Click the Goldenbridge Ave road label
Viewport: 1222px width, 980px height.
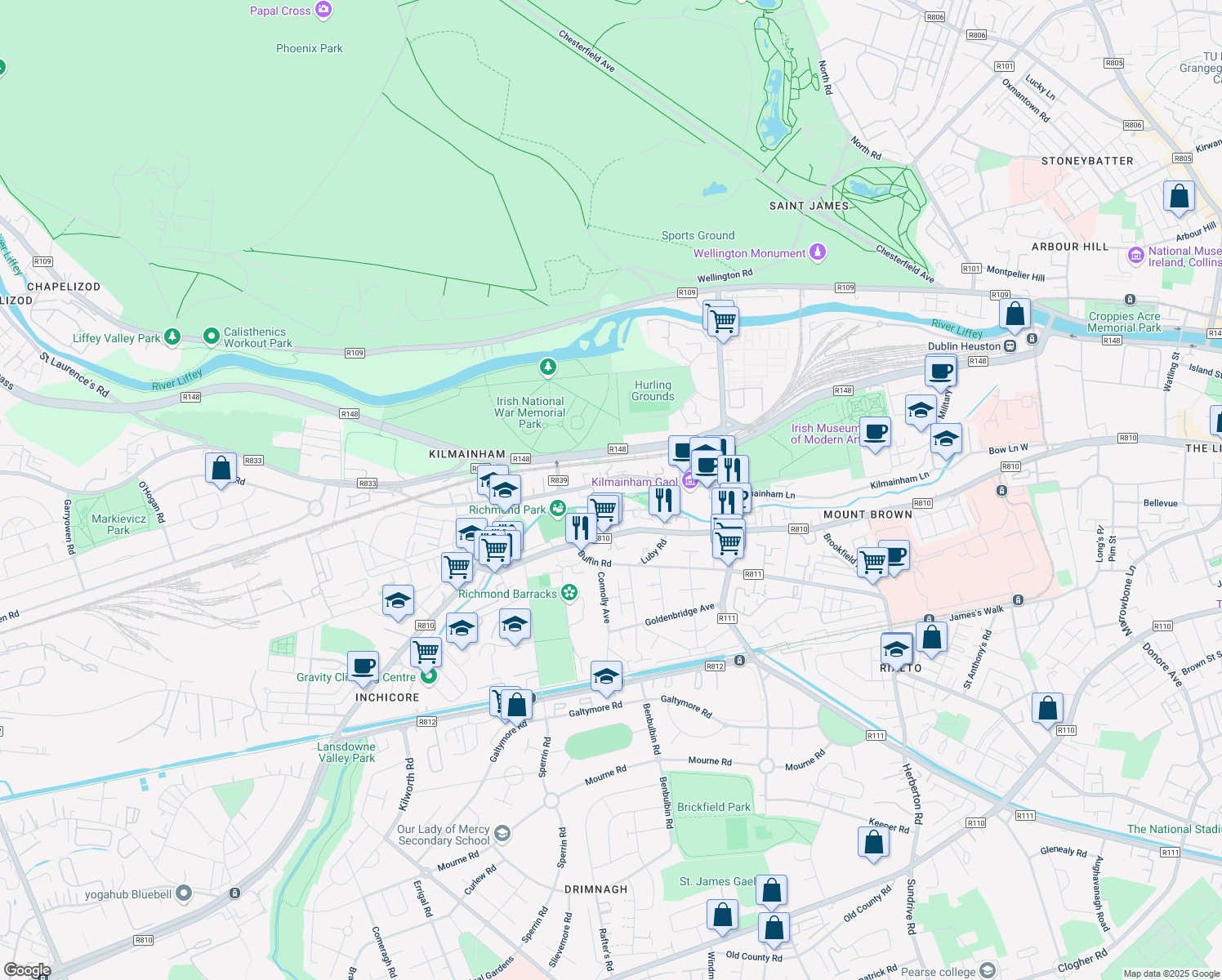point(680,615)
